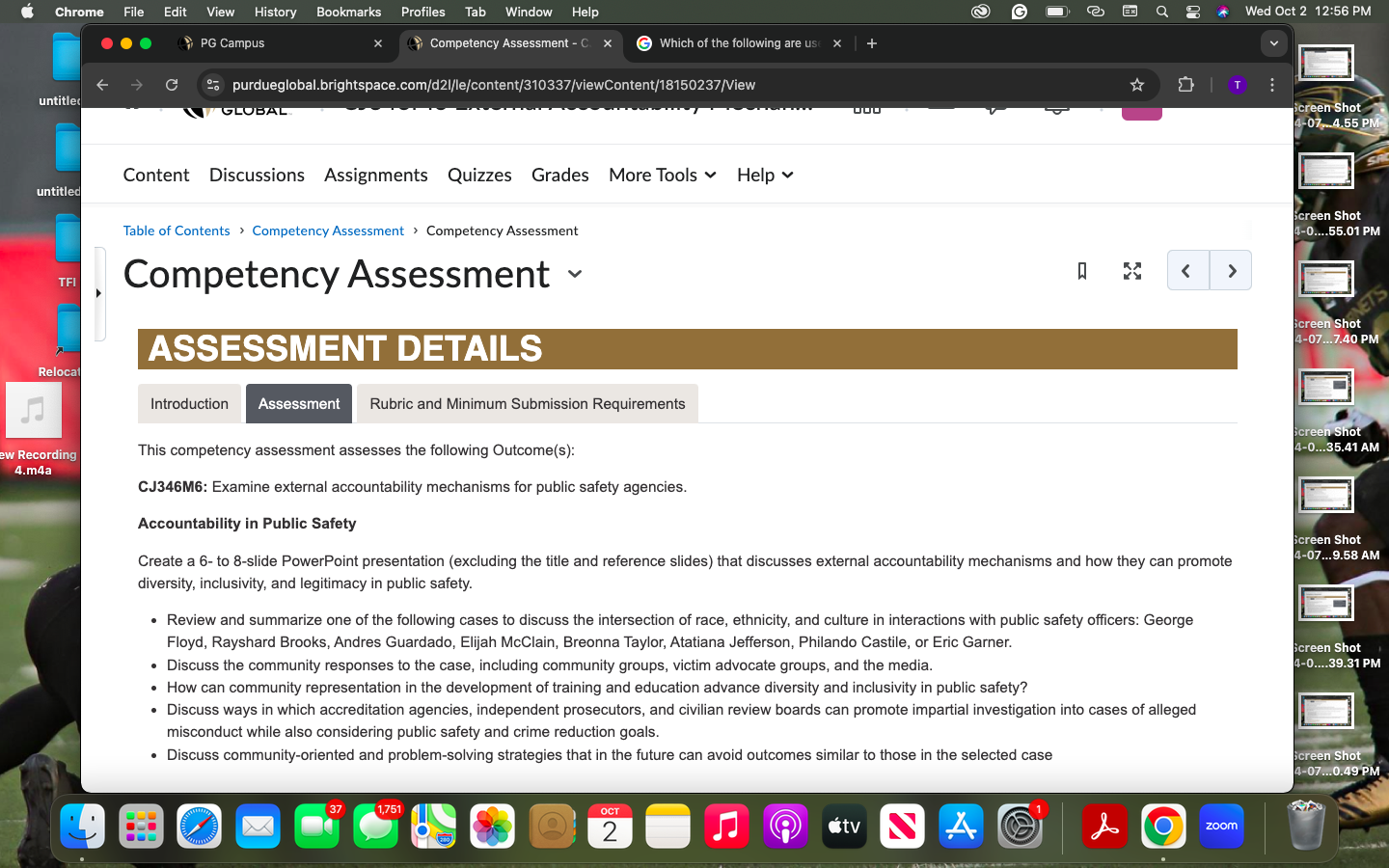Expand the side panel arrow handle

pos(99,293)
